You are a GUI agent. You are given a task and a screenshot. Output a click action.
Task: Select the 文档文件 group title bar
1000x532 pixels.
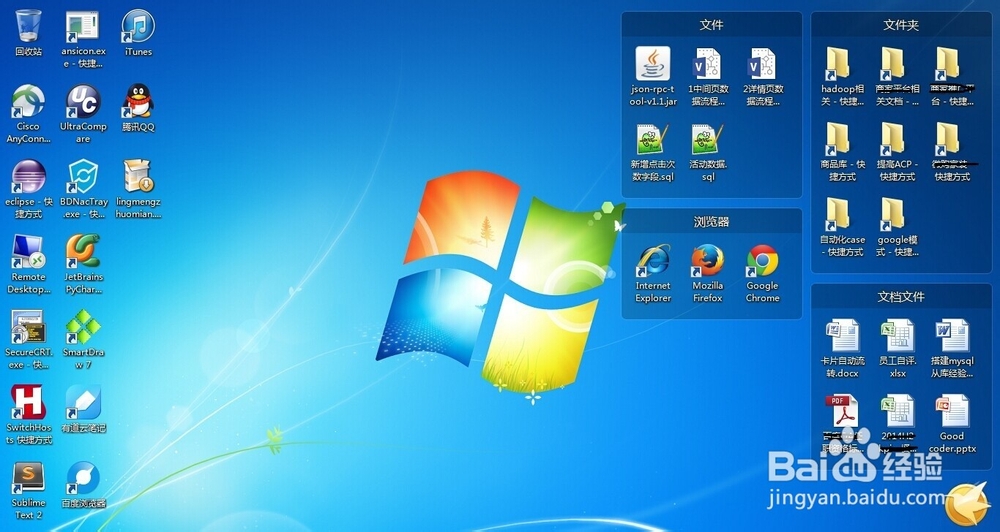pos(901,297)
